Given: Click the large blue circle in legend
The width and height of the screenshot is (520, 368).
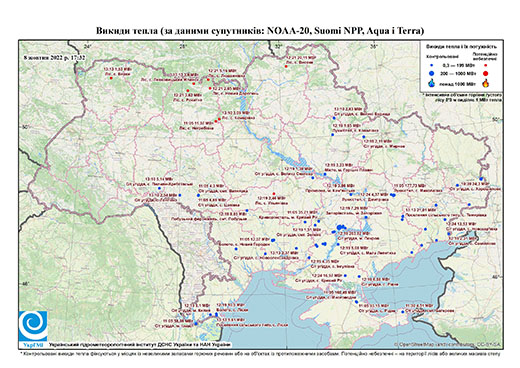Looking at the screenshot, I should tap(432, 73).
